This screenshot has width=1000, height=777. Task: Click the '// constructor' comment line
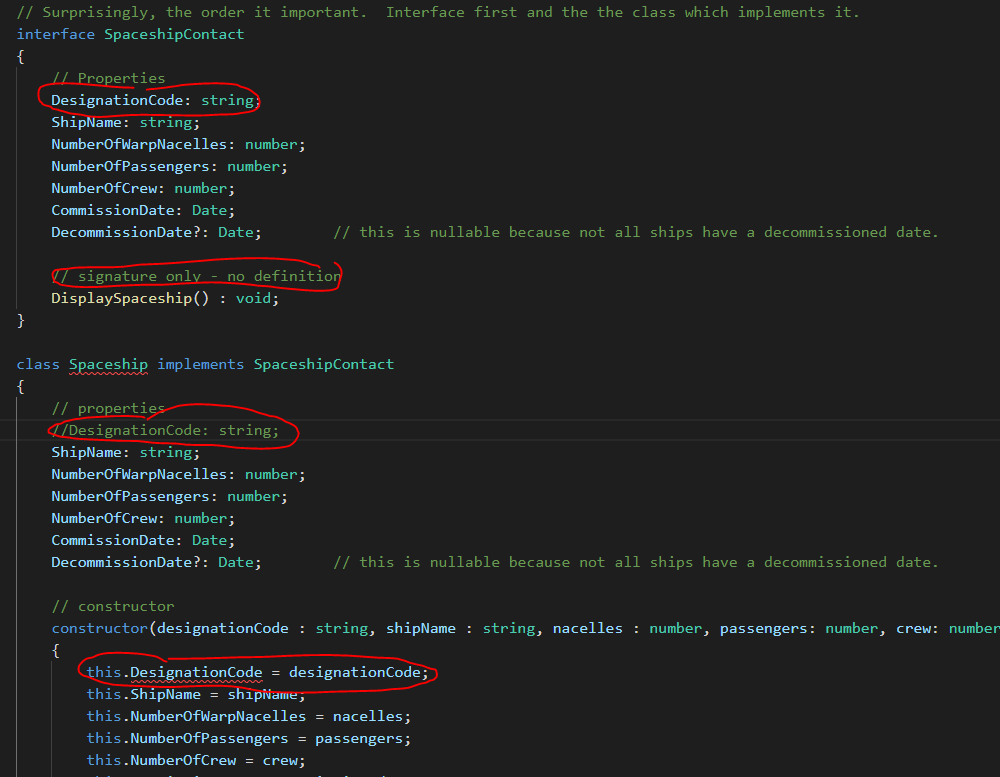[x=113, y=606]
